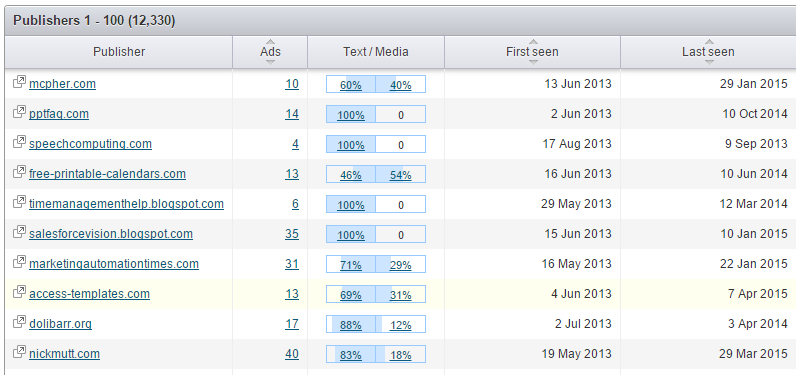Open timemanagementhelp.blogspot.com publisher link

(x=126, y=204)
